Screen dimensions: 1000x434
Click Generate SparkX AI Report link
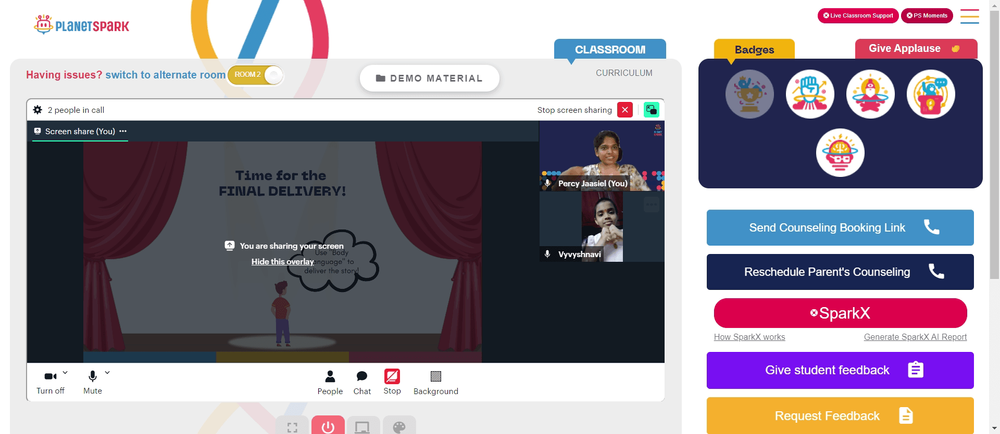(x=915, y=336)
